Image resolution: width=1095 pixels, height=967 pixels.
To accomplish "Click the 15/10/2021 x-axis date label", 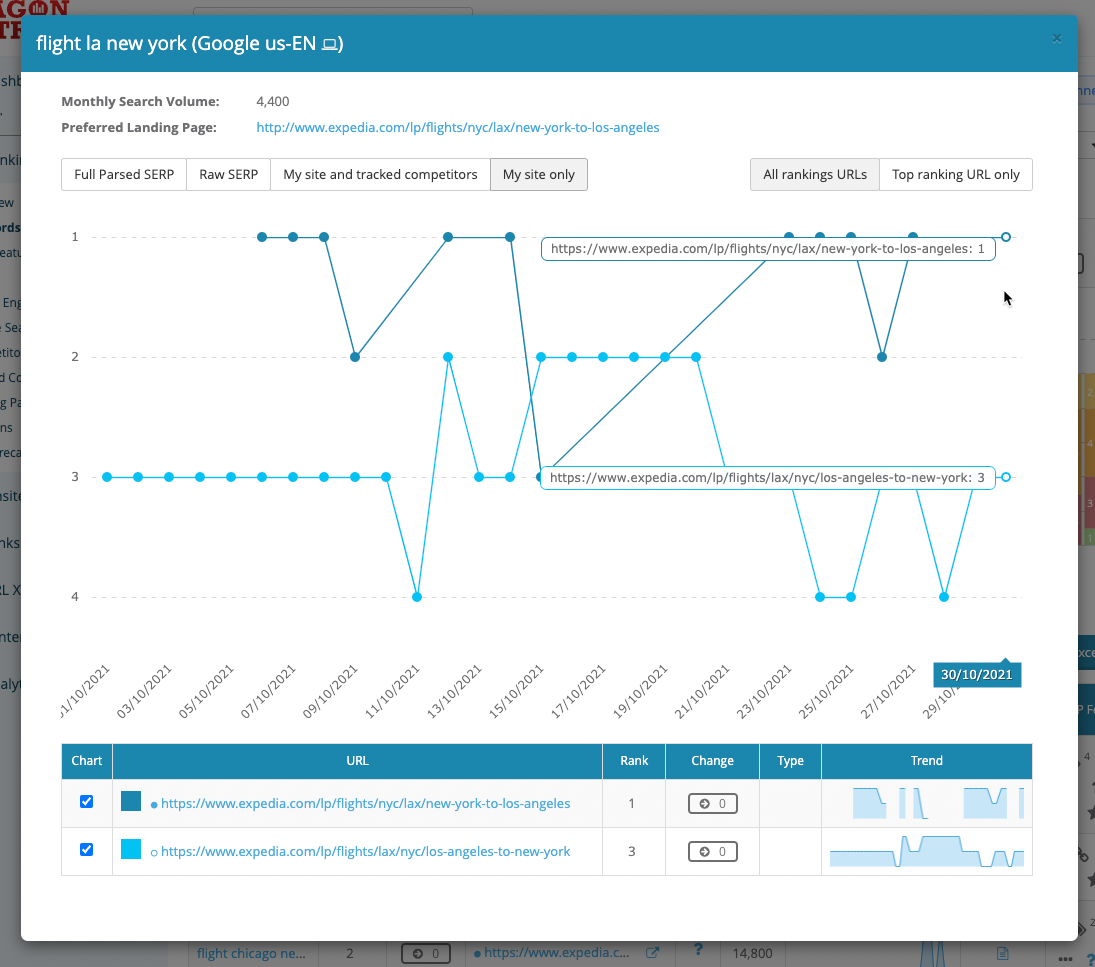I will (x=517, y=691).
